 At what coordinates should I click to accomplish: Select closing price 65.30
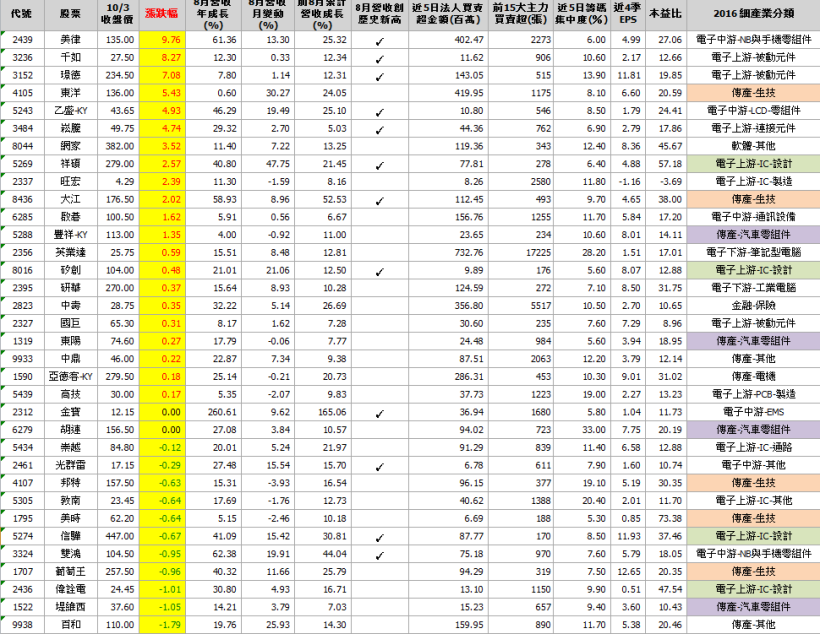122,324
